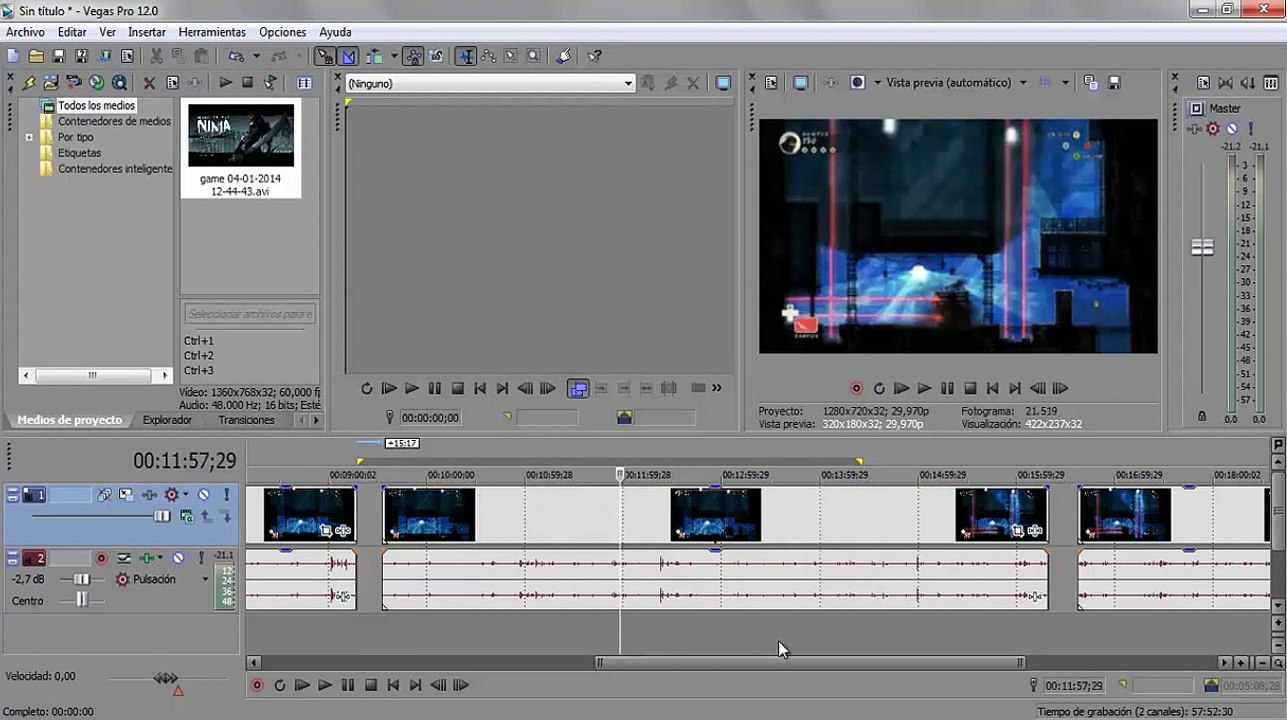Open the Views icon in Project Media toolbar

[x=305, y=83]
